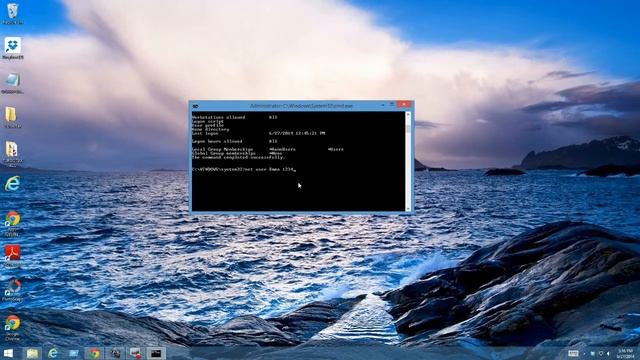Switch to Chrome on the taskbar
The image size is (640, 360).
(x=94, y=353)
